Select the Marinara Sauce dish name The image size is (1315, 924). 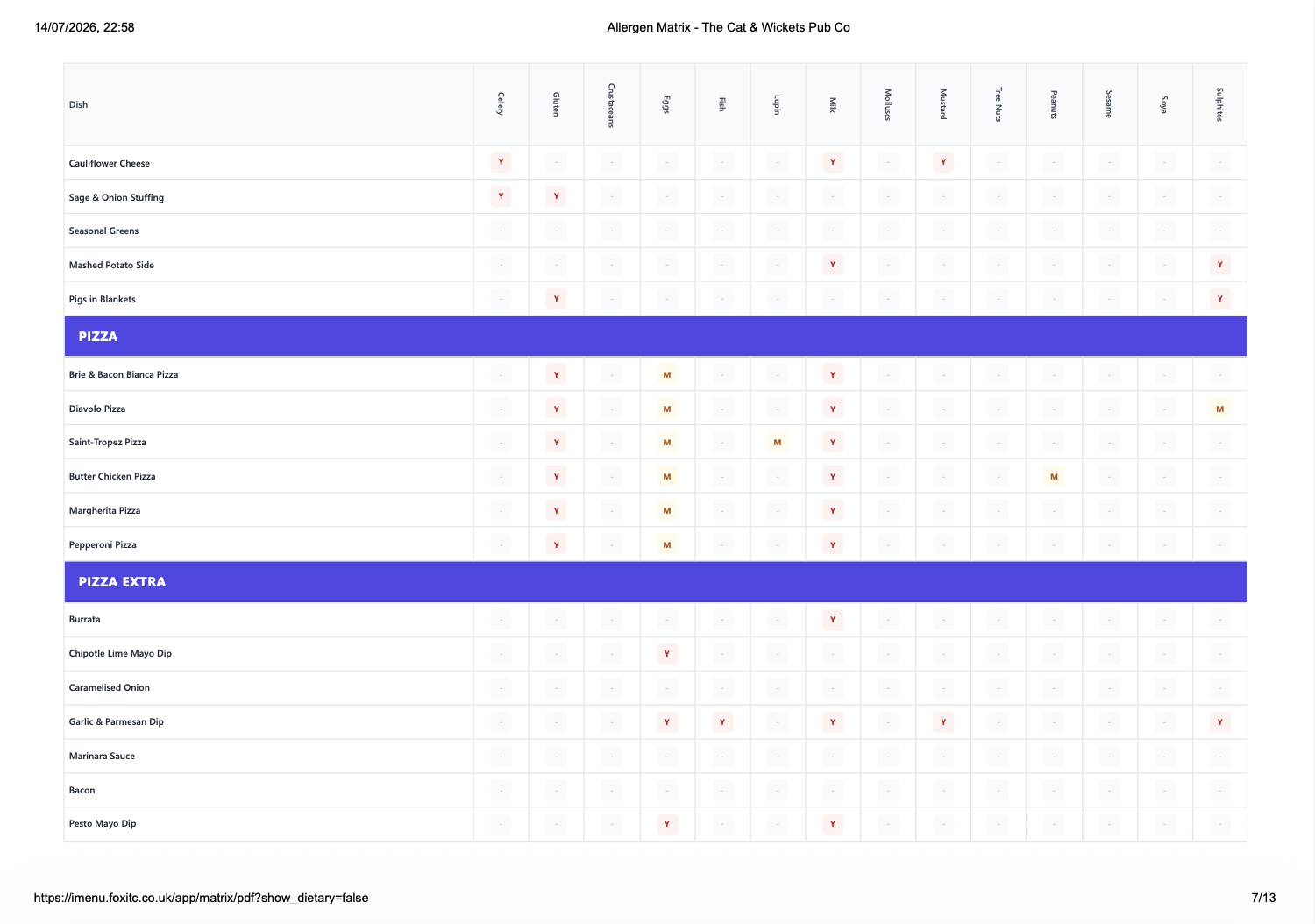coord(102,756)
